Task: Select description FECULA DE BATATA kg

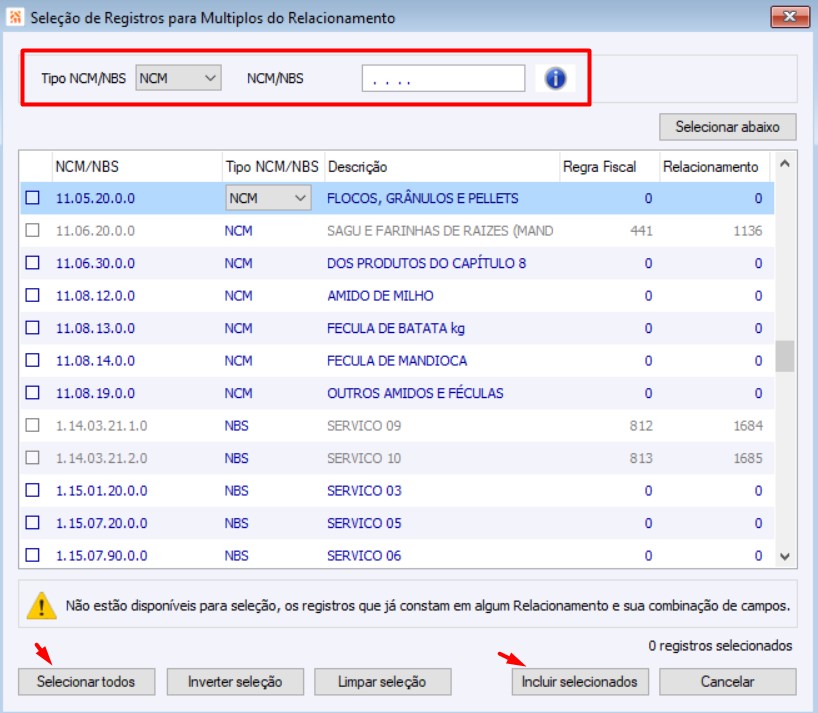Action: click(x=395, y=328)
